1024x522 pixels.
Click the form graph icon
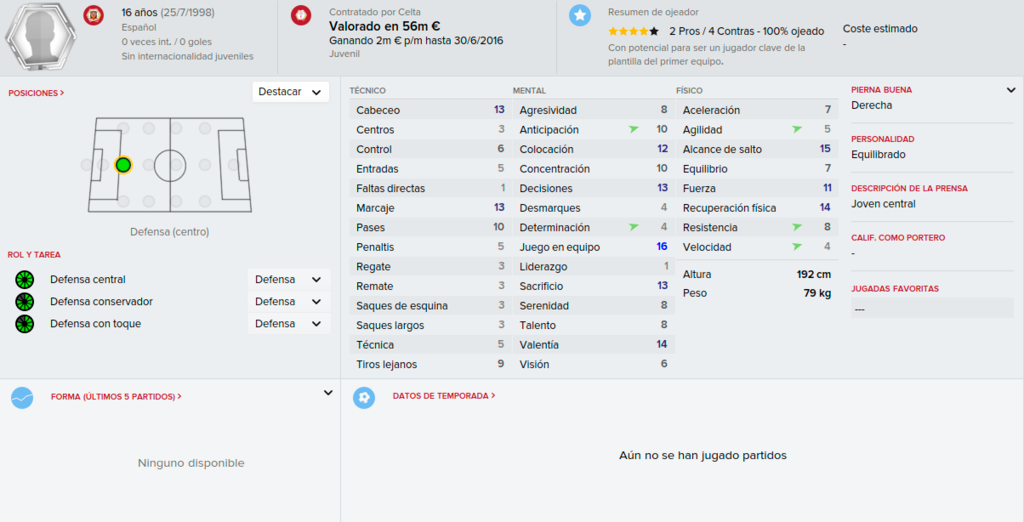coord(22,397)
